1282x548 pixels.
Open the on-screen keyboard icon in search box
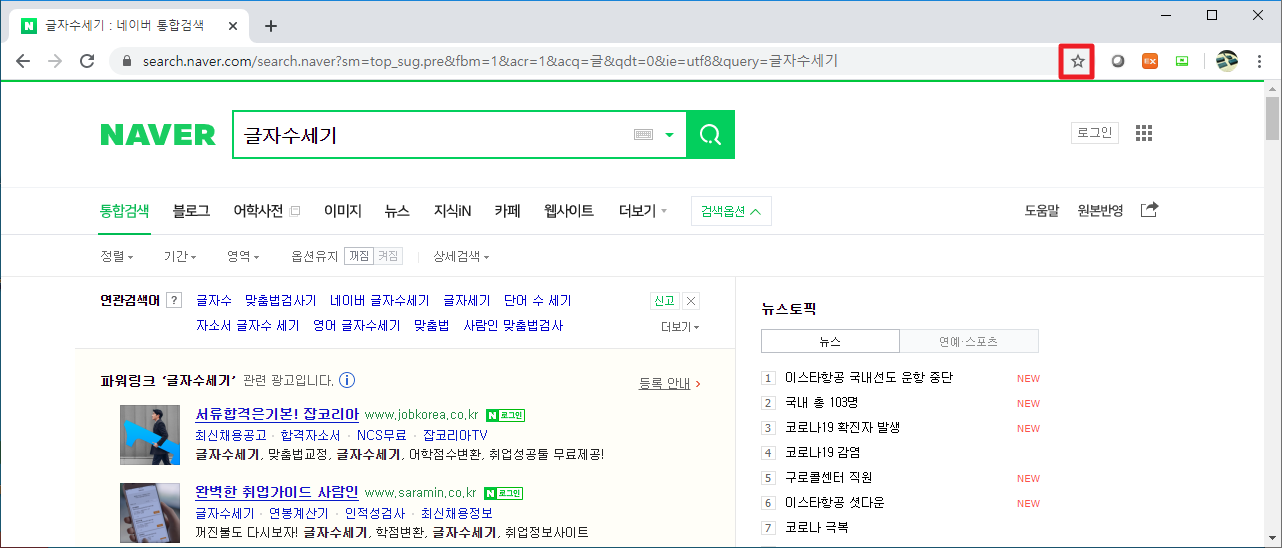click(x=643, y=135)
